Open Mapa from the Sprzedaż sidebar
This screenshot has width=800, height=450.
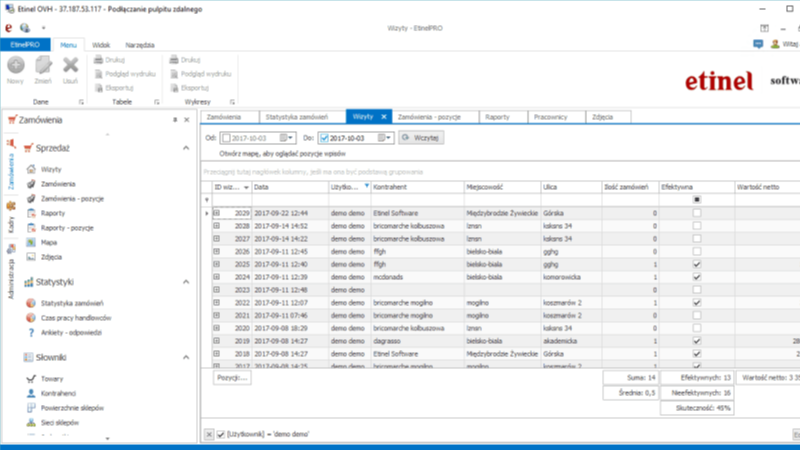[48, 242]
